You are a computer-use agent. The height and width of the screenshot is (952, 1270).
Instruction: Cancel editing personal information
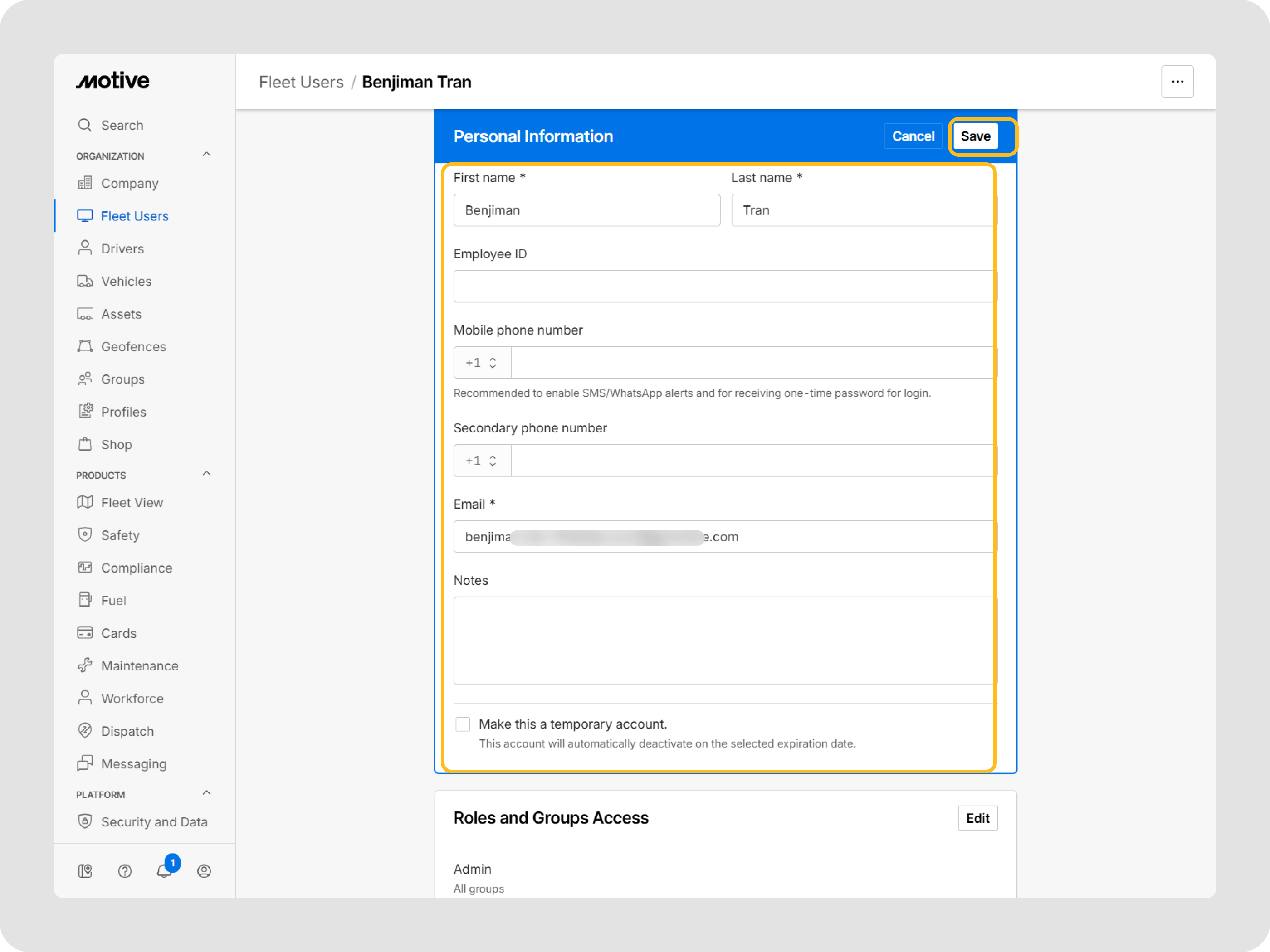pyautogui.click(x=912, y=136)
